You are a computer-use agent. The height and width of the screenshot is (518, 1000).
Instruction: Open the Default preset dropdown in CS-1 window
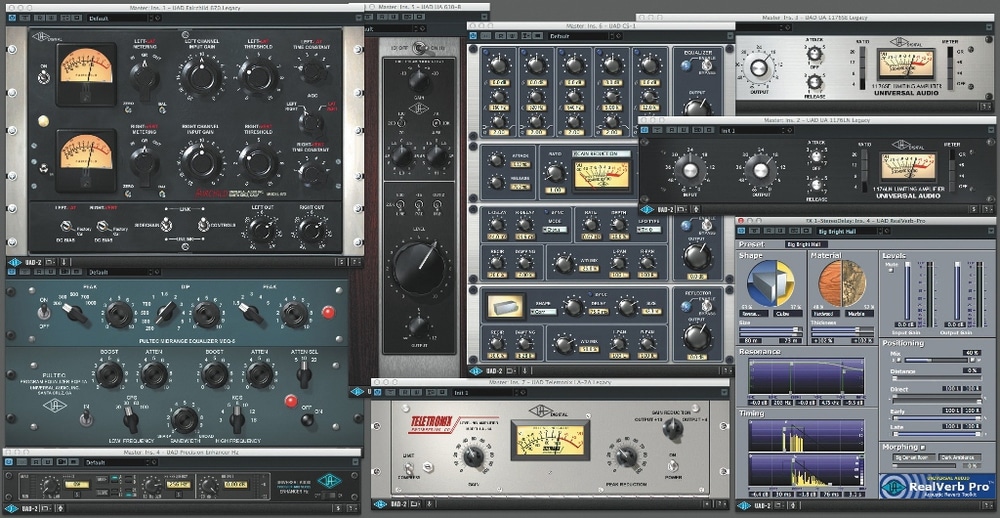584,36
